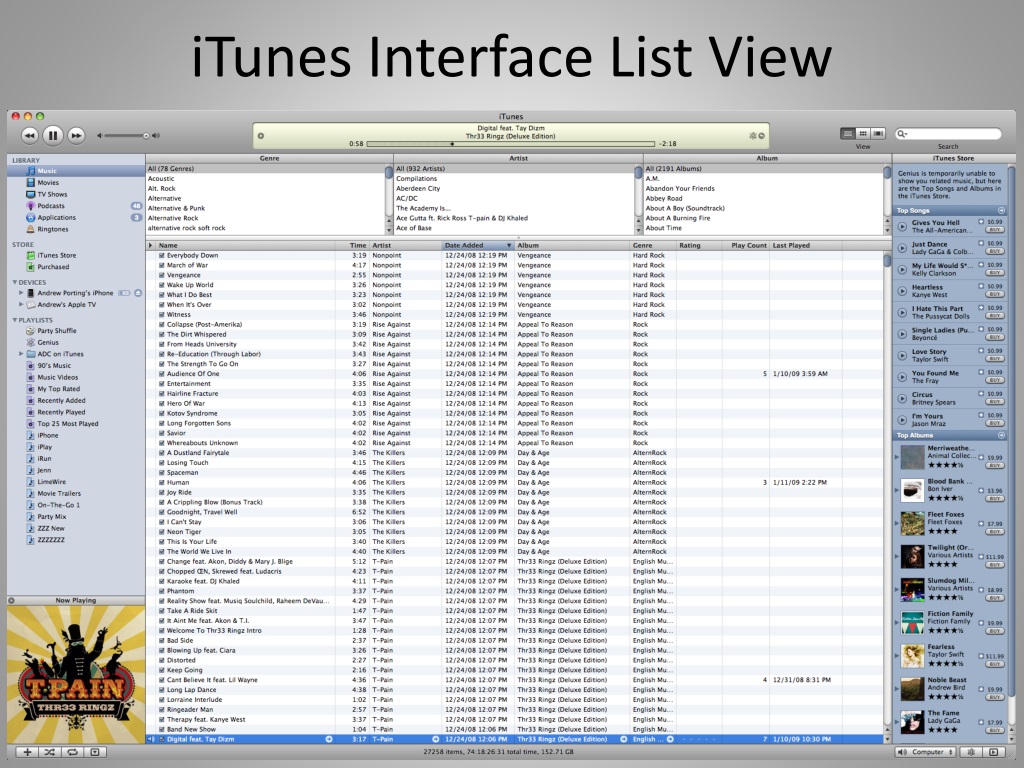This screenshot has width=1024, height=768.
Task: Select Alt. Rock in the Genre list
Action: point(162,188)
